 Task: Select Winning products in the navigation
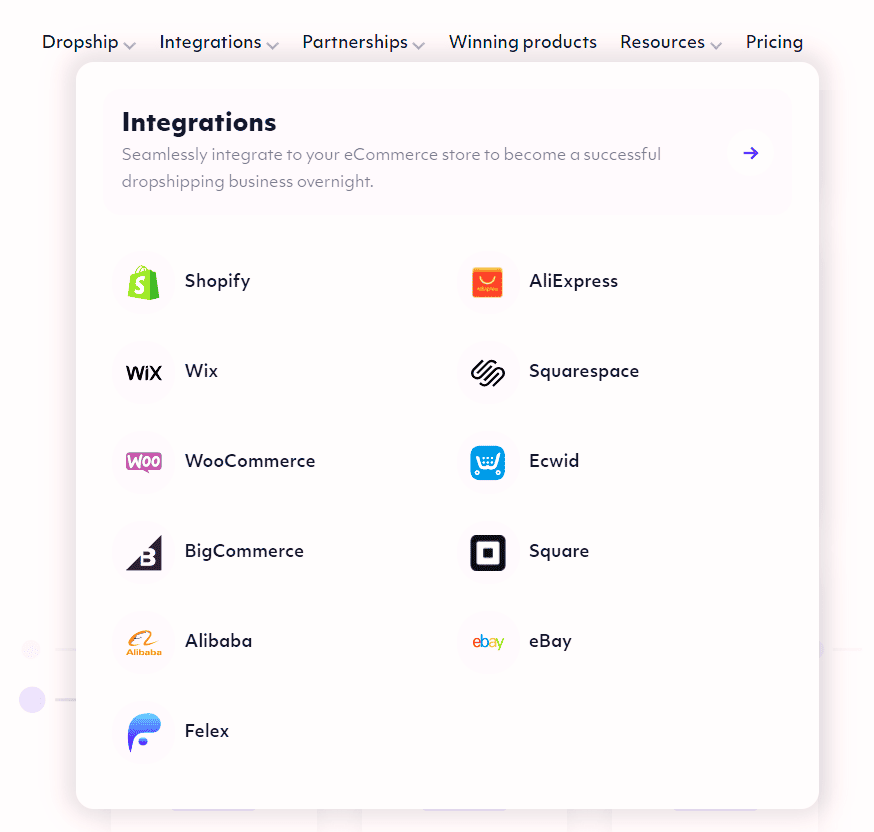pyautogui.click(x=523, y=42)
